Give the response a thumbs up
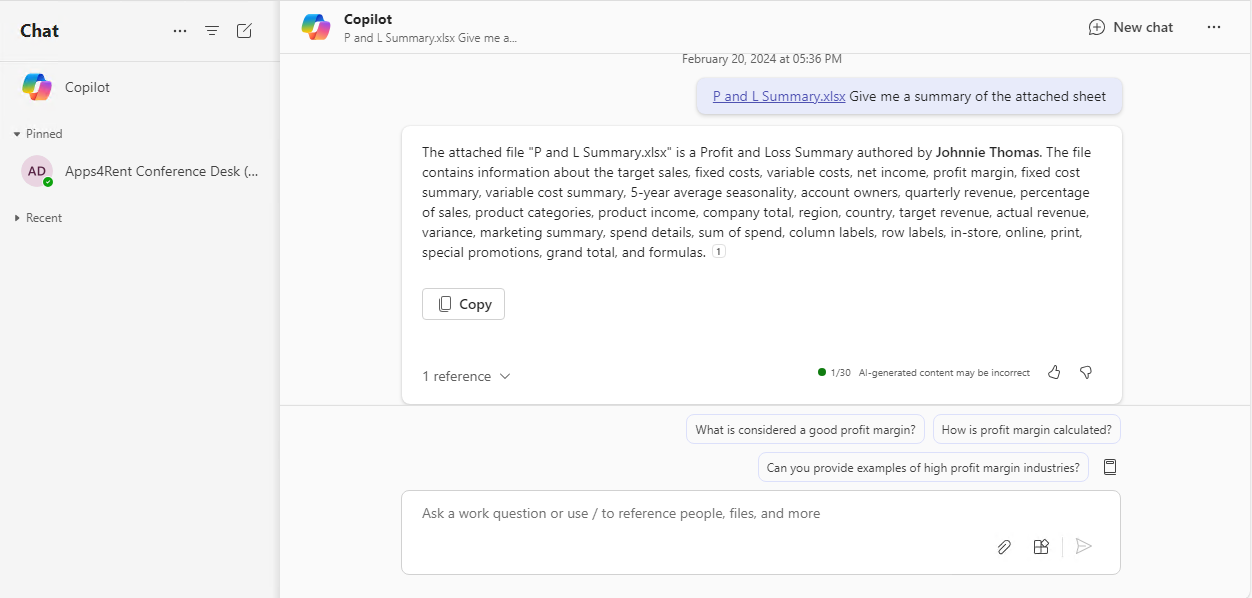The image size is (1252, 598). coord(1054,372)
